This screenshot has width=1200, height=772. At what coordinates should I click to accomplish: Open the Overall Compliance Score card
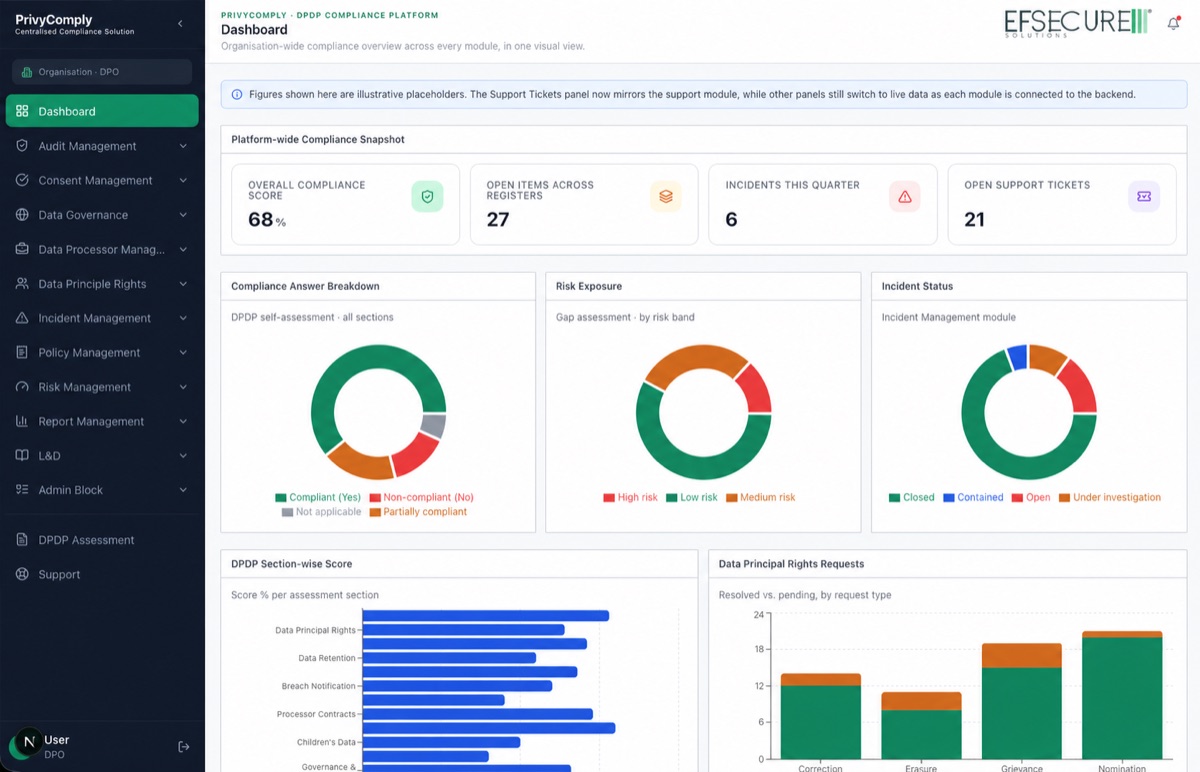[x=345, y=205]
